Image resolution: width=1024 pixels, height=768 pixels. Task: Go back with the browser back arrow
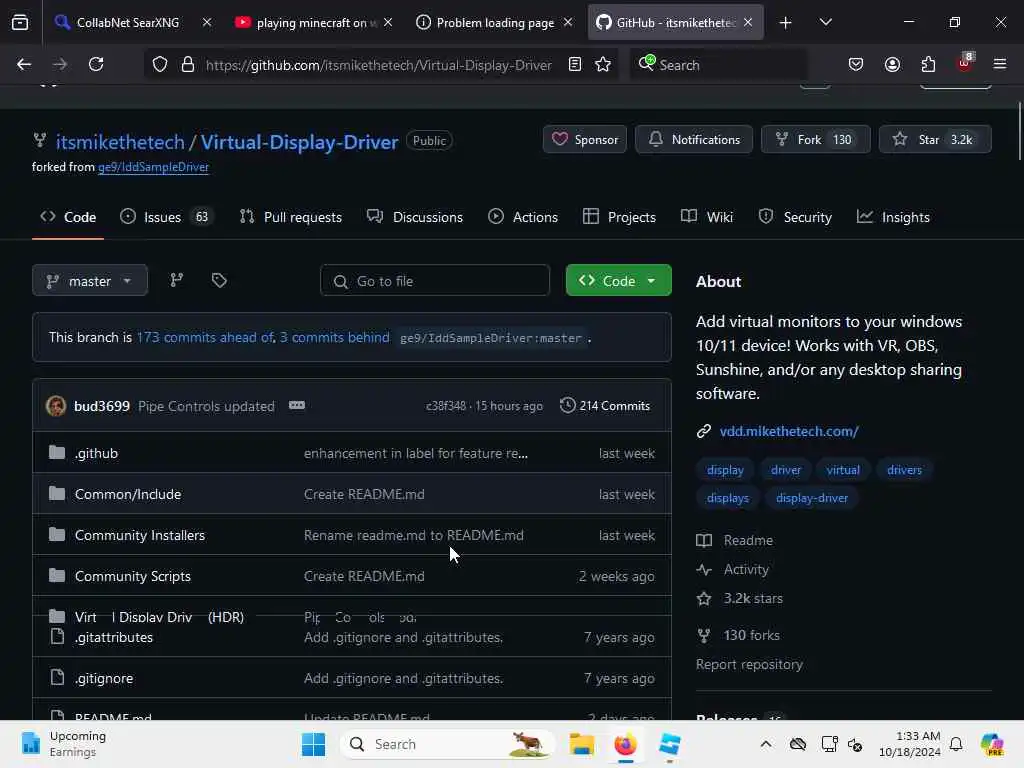(24, 64)
